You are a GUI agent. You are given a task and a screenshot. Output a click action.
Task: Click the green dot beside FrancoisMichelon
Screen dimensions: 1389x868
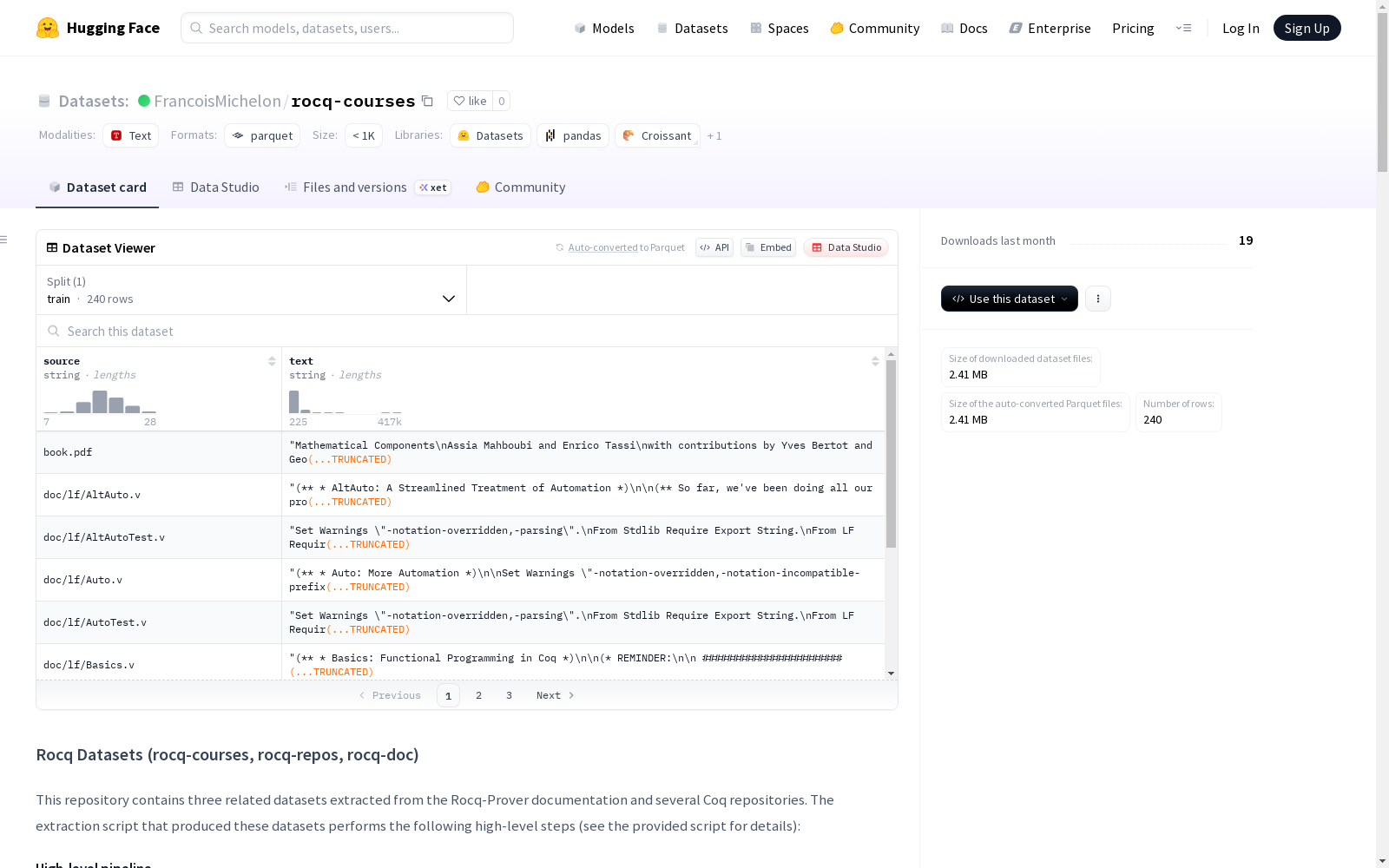(144, 101)
